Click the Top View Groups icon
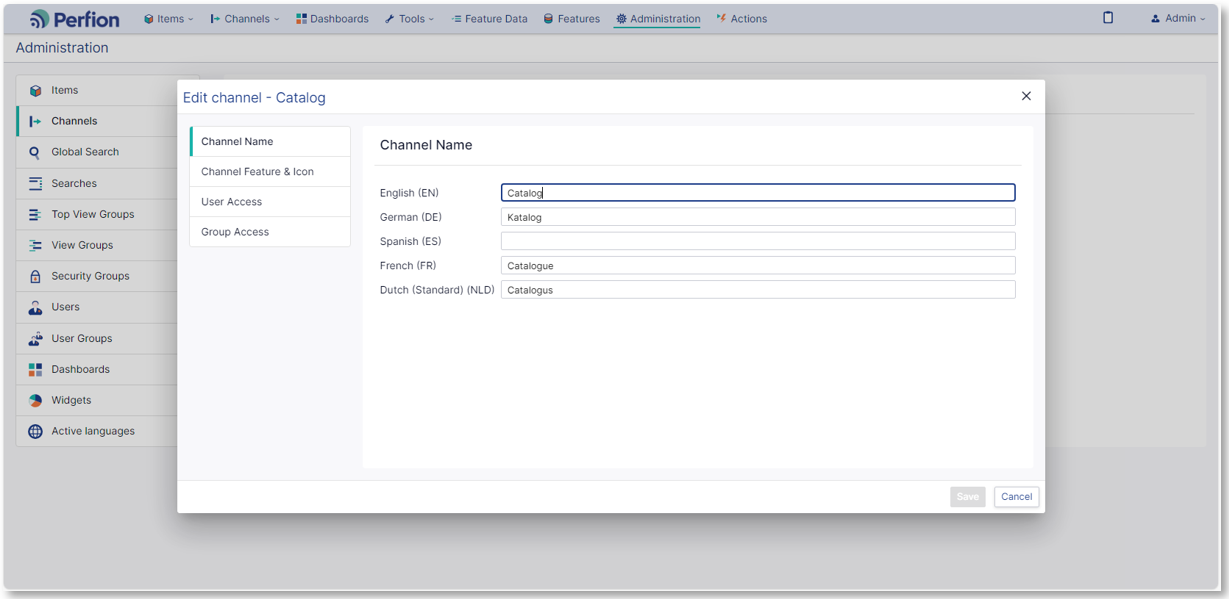Screen dimensions: 1229x599 tap(36, 215)
